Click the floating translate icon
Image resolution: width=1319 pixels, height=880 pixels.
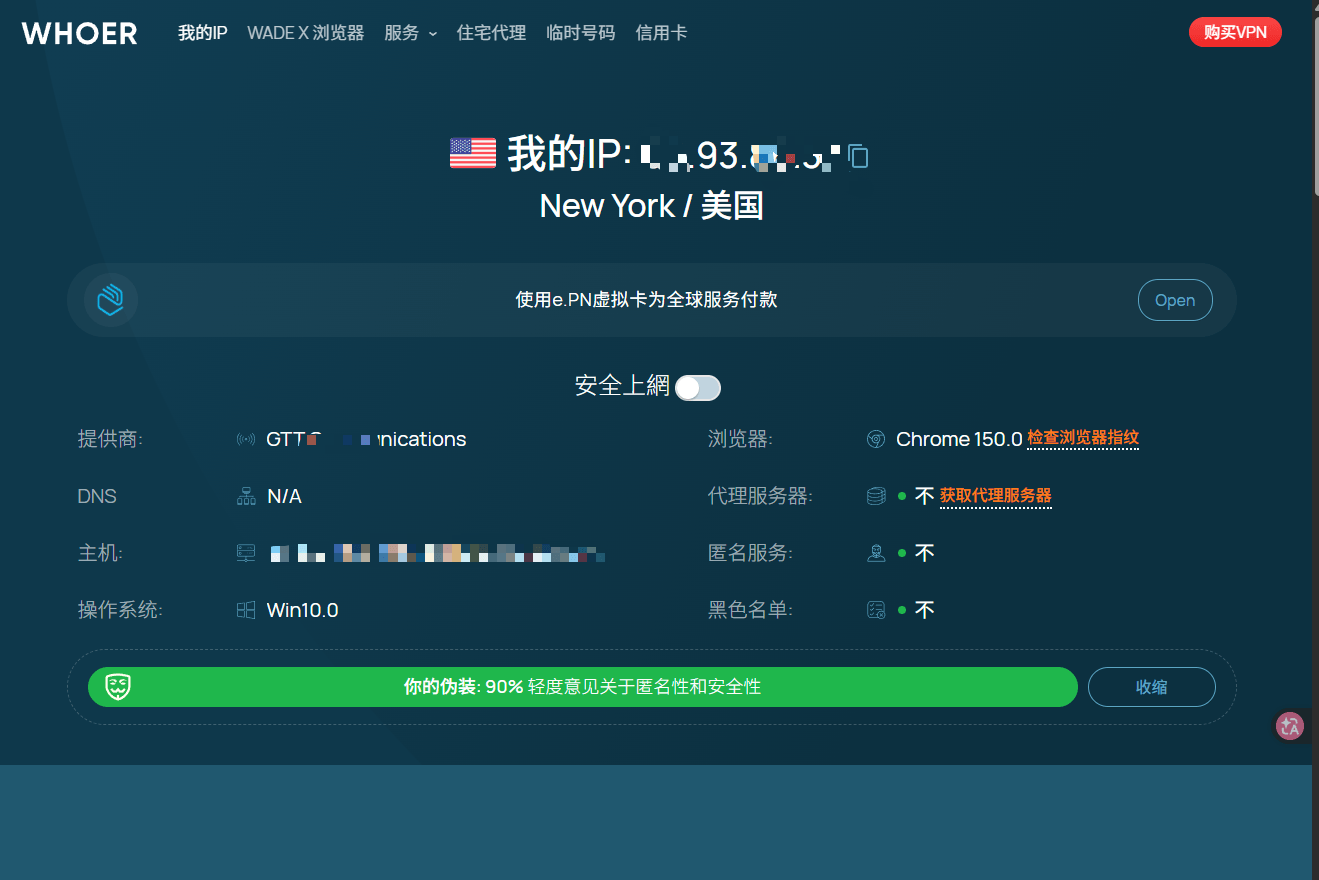(x=1290, y=726)
